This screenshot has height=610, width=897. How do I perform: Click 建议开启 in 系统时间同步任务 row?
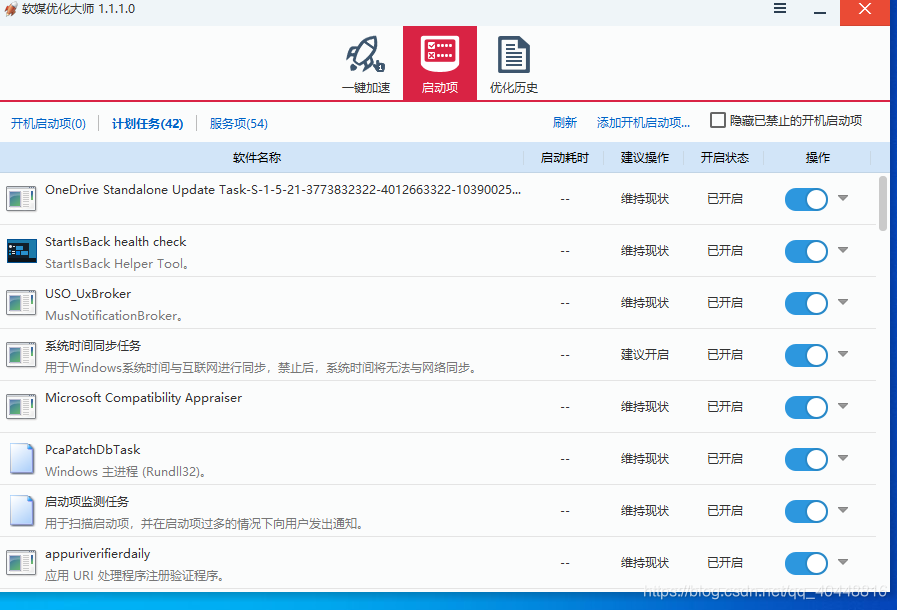tap(645, 355)
